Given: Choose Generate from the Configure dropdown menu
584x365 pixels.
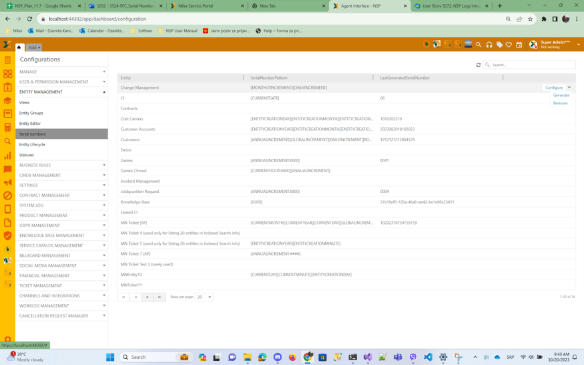Looking at the screenshot, I should [x=561, y=95].
